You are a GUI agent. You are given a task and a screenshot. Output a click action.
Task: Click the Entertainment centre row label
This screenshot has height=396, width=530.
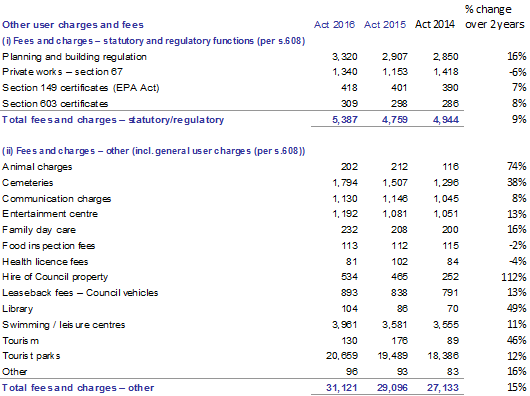(50, 214)
